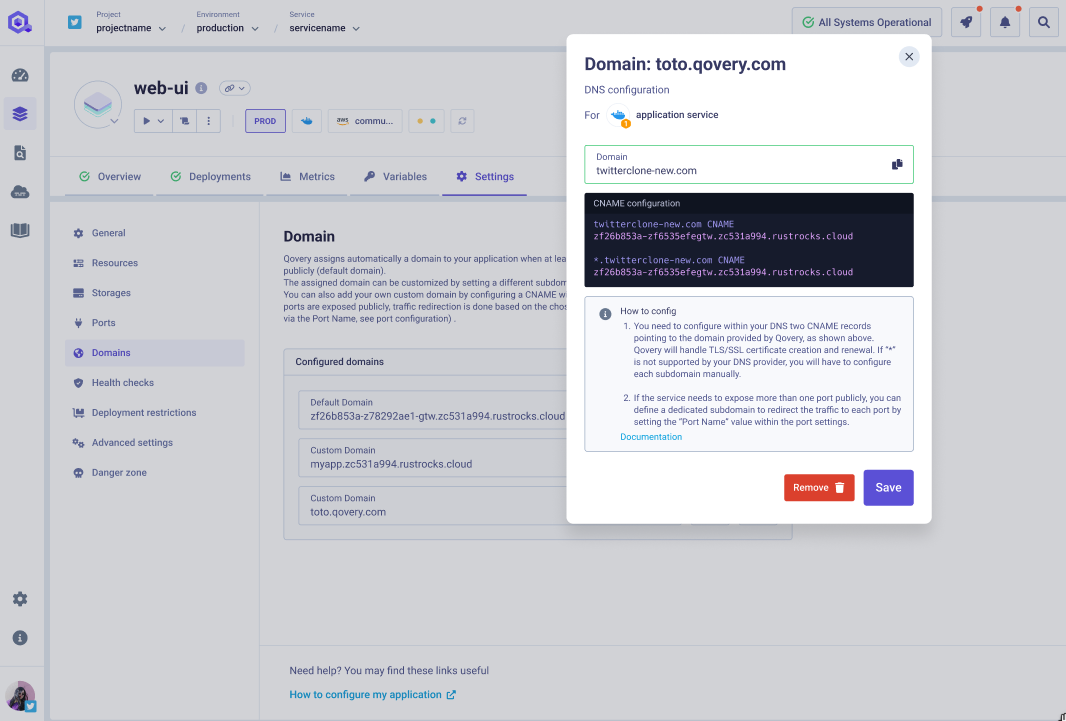Click the logs icon beside the play button

point(184,121)
